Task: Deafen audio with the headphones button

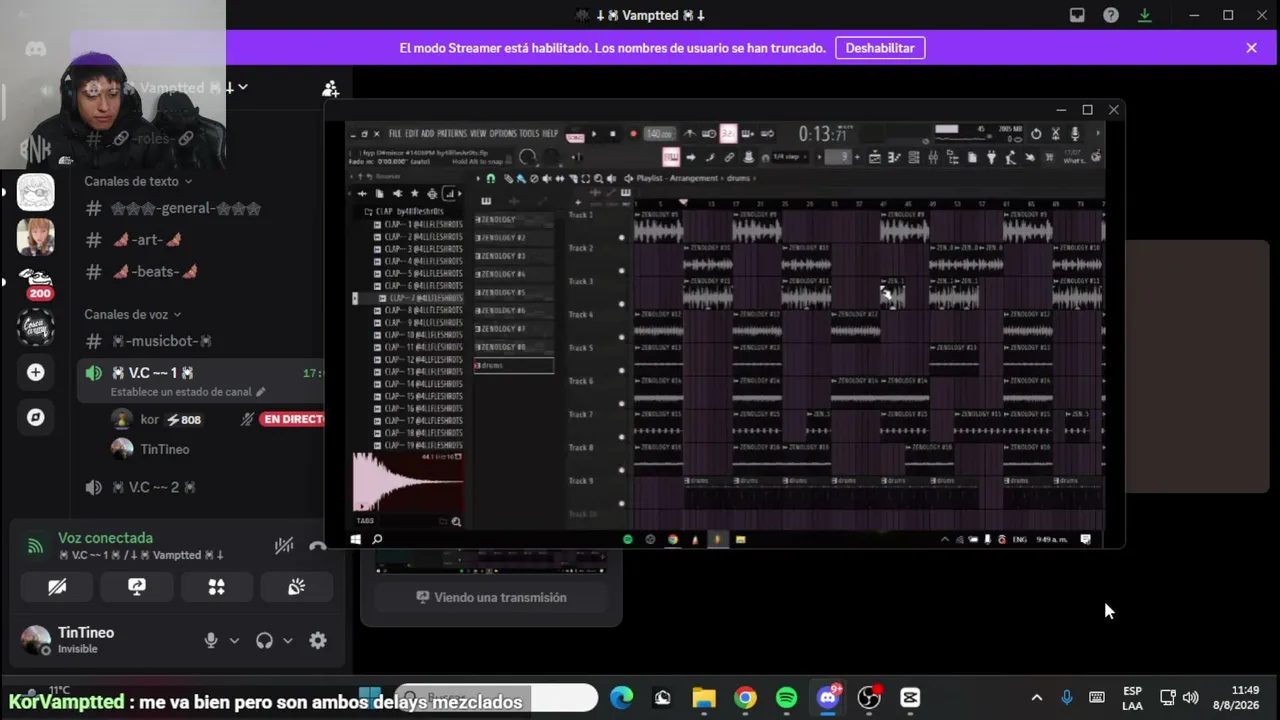Action: tap(264, 641)
